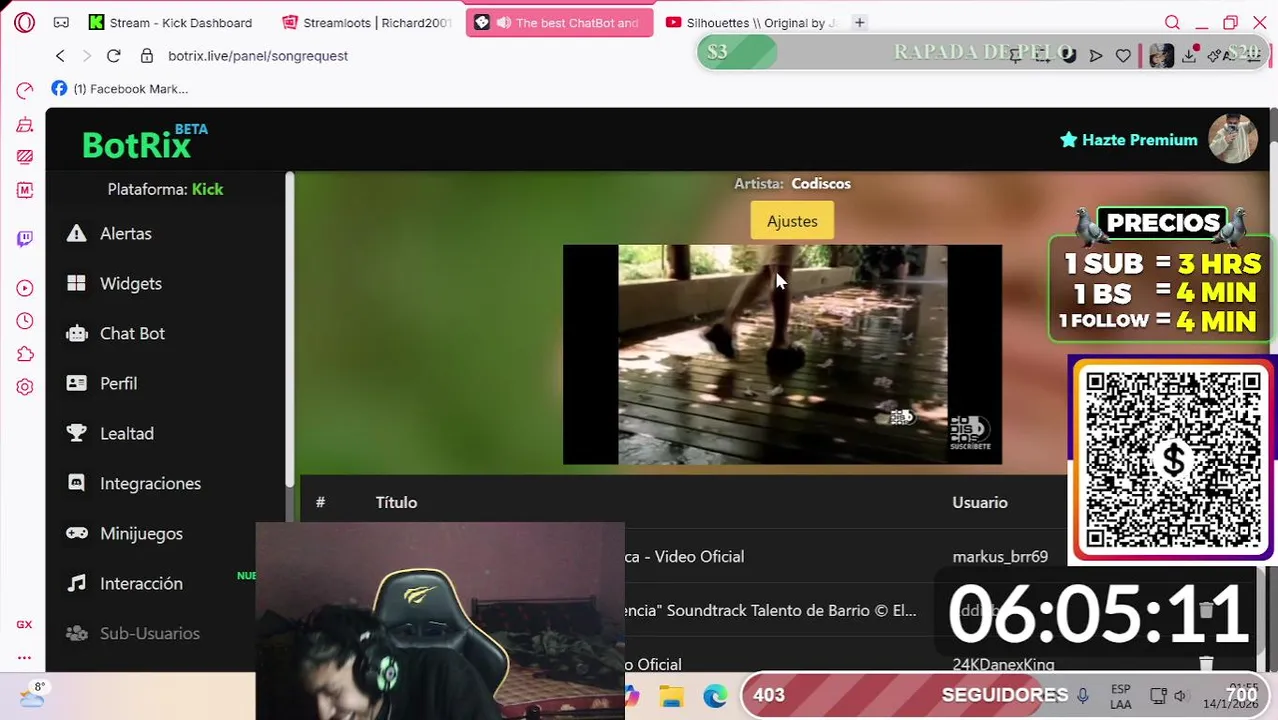Click the Lealtad trophy icon
Image resolution: width=1278 pixels, height=720 pixels.
[76, 433]
